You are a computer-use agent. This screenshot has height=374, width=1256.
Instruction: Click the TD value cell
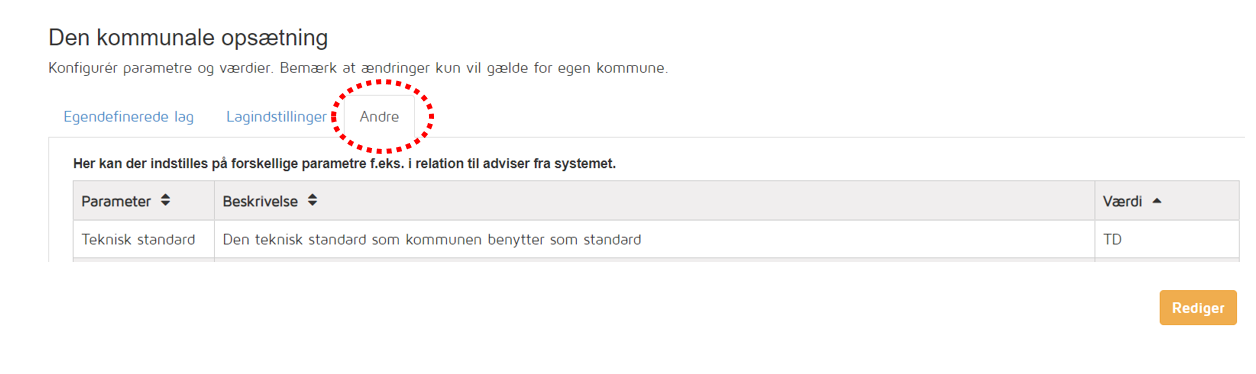pyautogui.click(x=1166, y=240)
